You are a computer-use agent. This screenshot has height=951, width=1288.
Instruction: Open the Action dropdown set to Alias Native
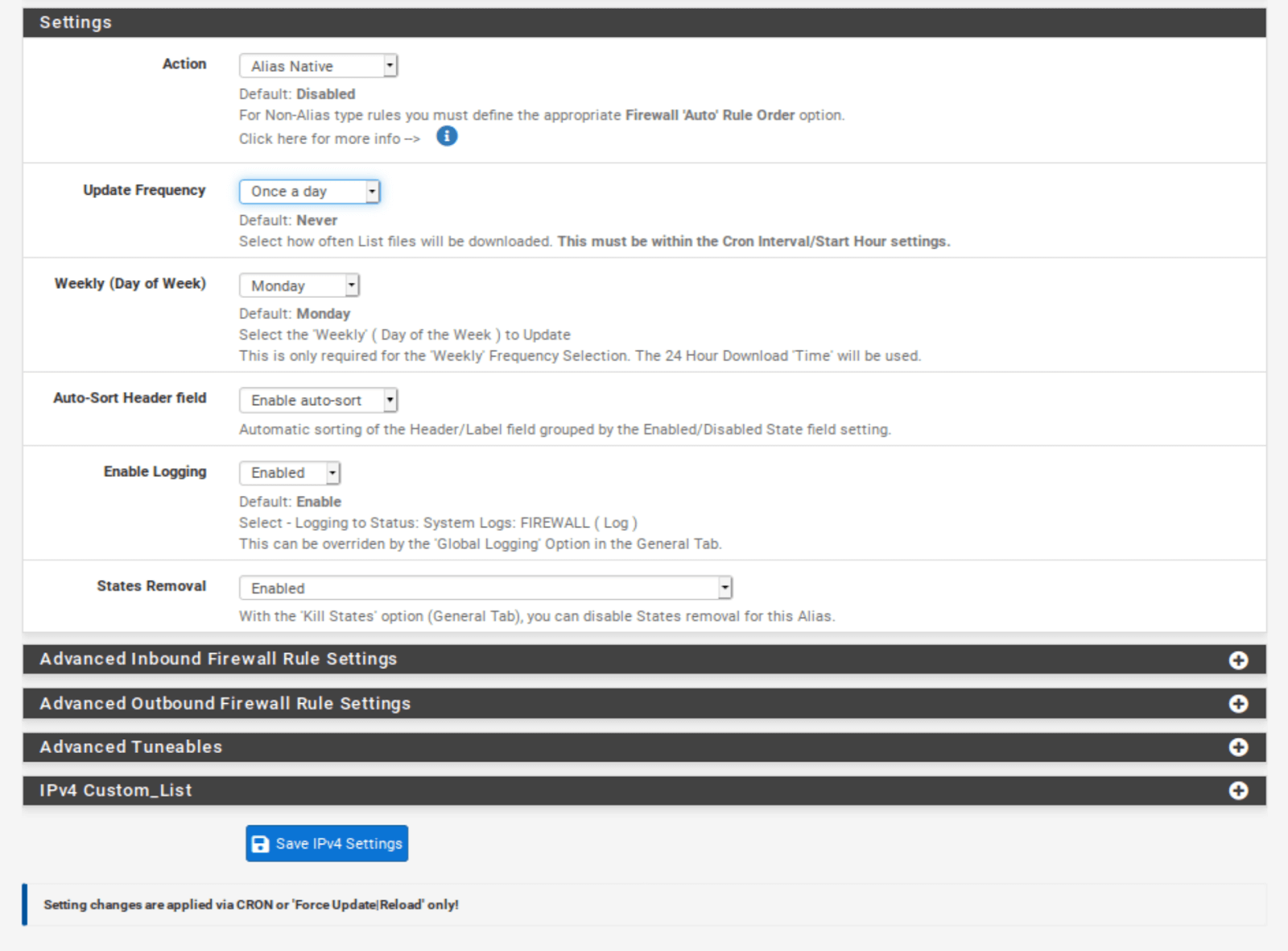pos(318,66)
